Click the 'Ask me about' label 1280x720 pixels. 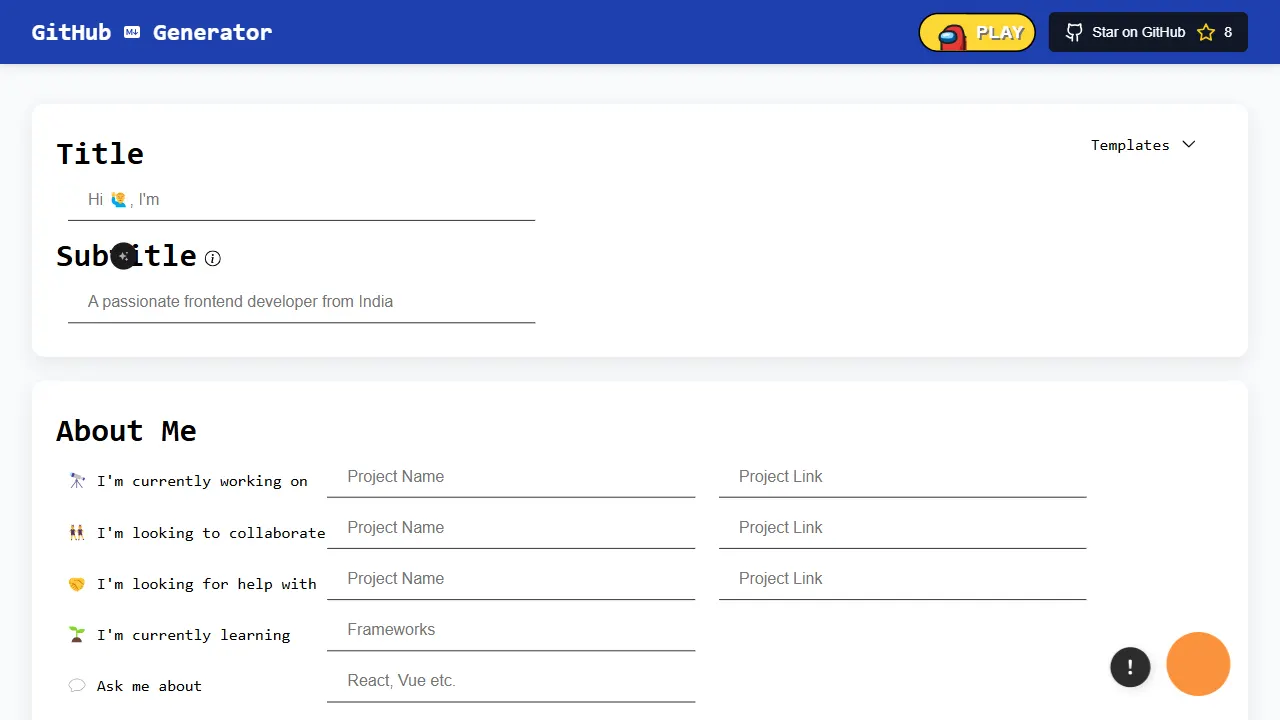click(x=149, y=686)
